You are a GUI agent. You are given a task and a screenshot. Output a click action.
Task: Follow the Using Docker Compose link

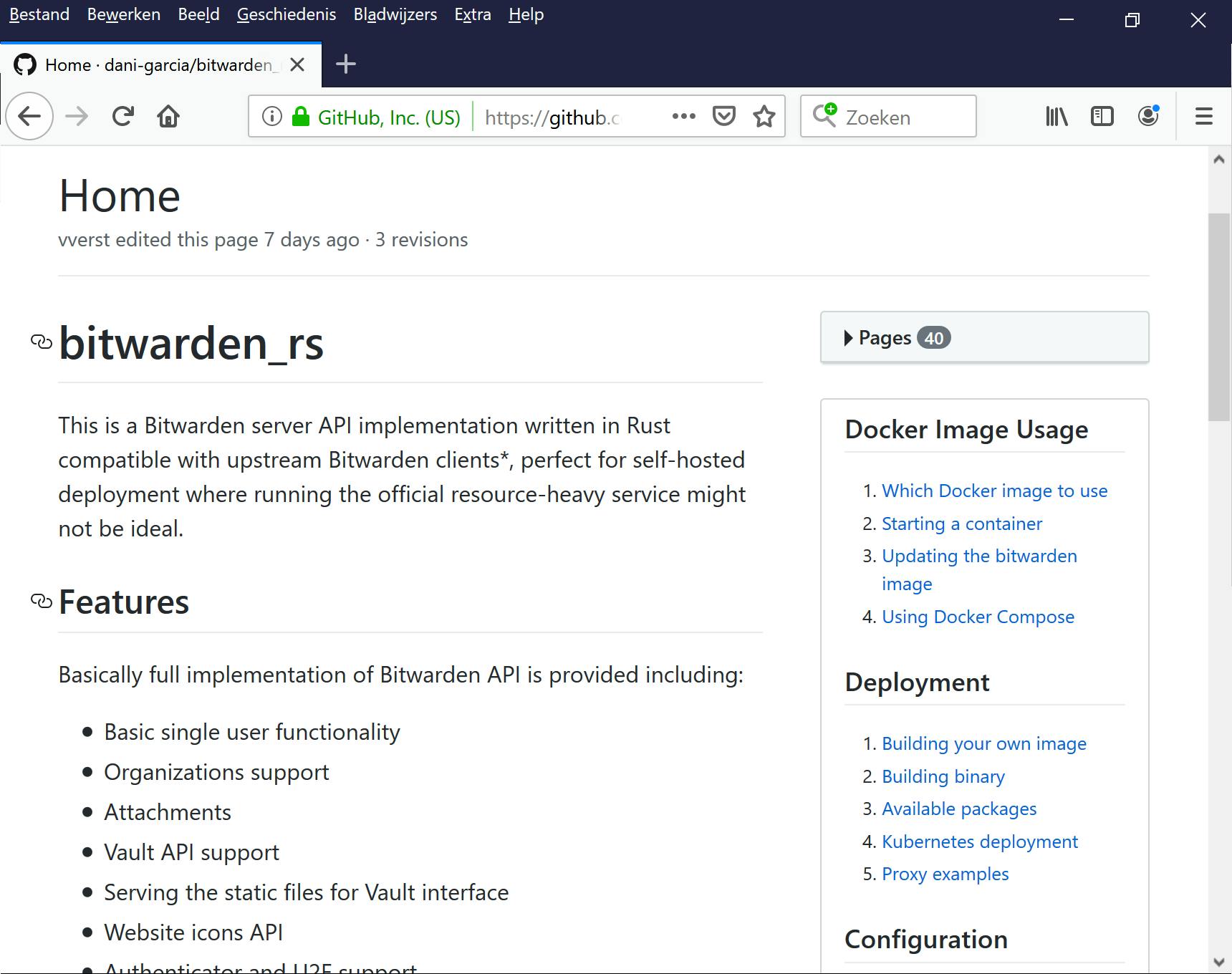978,617
